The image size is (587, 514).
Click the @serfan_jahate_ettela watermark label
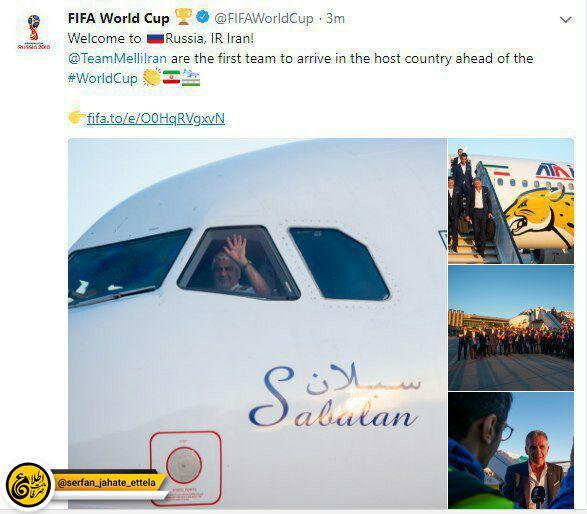coord(107,483)
